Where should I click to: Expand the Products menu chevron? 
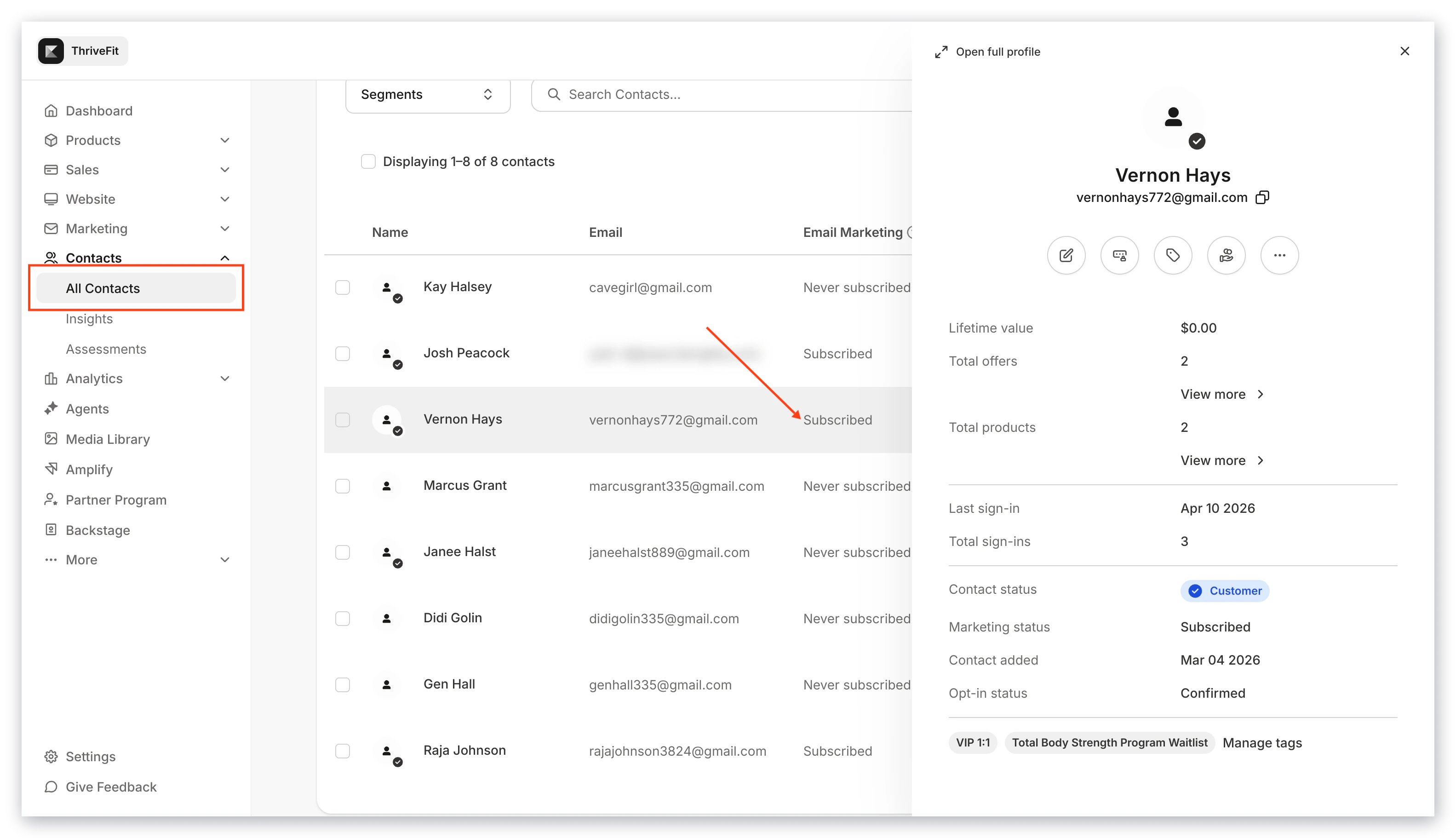click(x=225, y=140)
